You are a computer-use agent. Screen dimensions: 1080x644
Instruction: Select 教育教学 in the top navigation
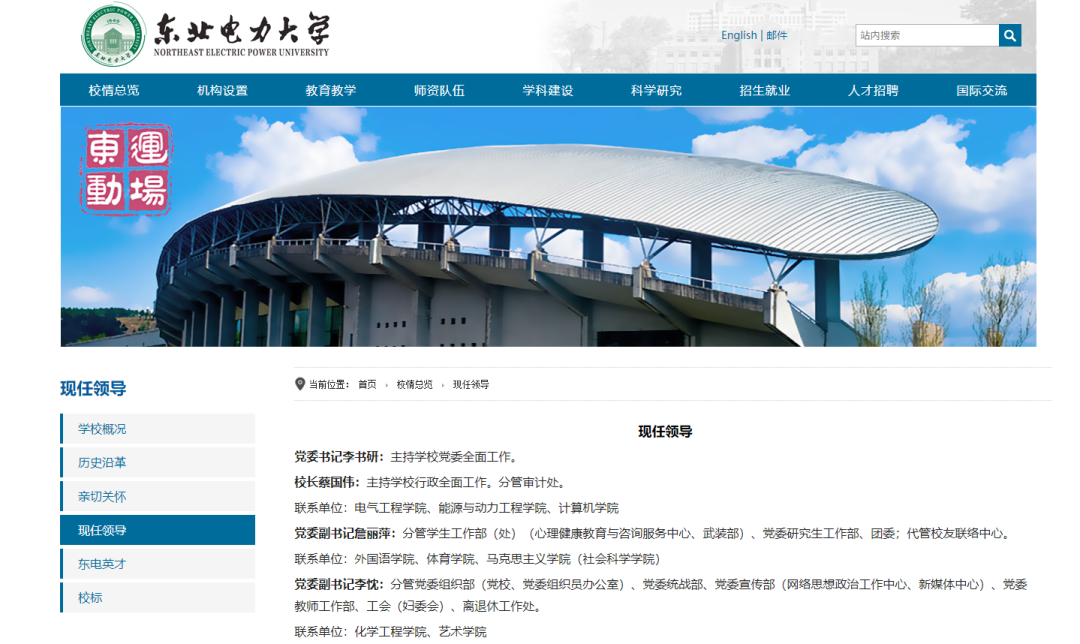coord(330,89)
